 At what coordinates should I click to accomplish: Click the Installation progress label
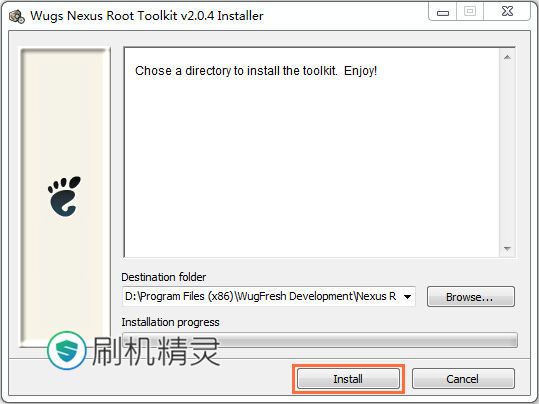pyautogui.click(x=170, y=322)
